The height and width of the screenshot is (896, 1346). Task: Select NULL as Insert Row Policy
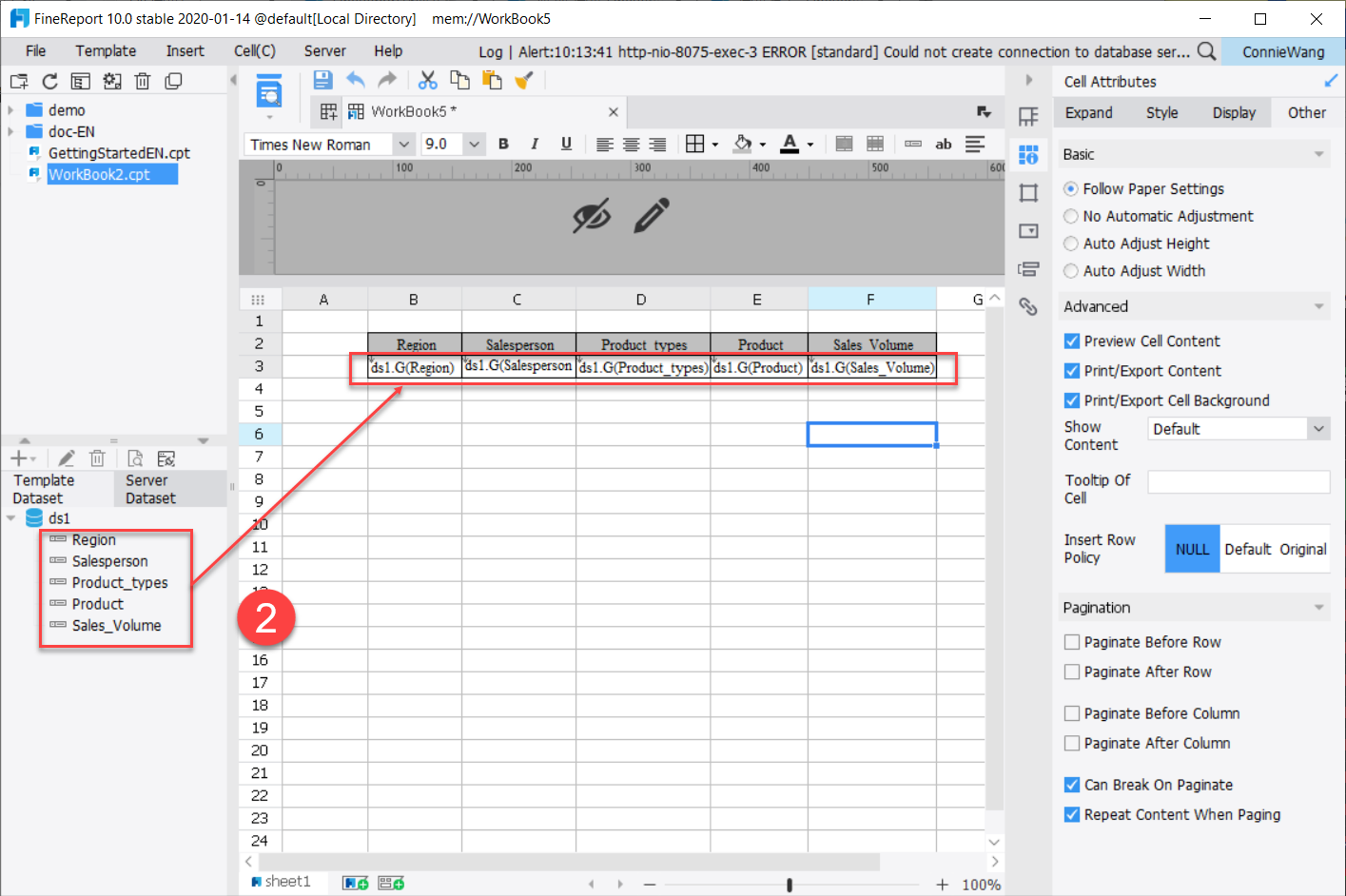[1192, 549]
